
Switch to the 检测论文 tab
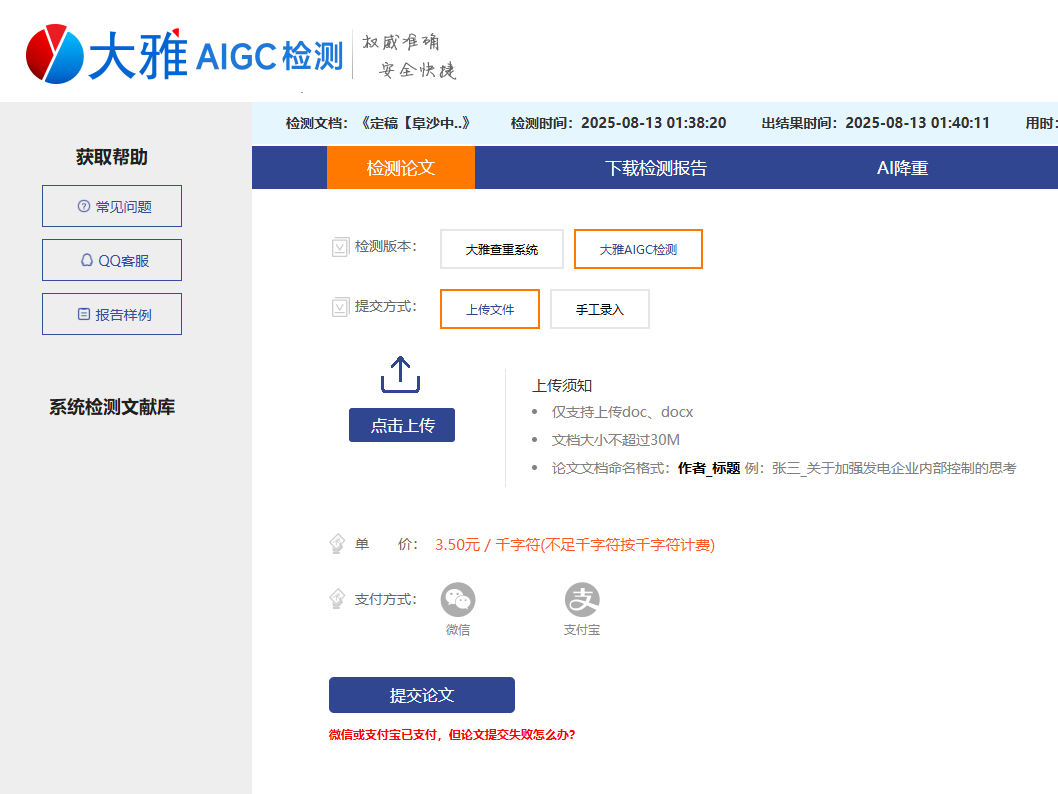point(401,167)
